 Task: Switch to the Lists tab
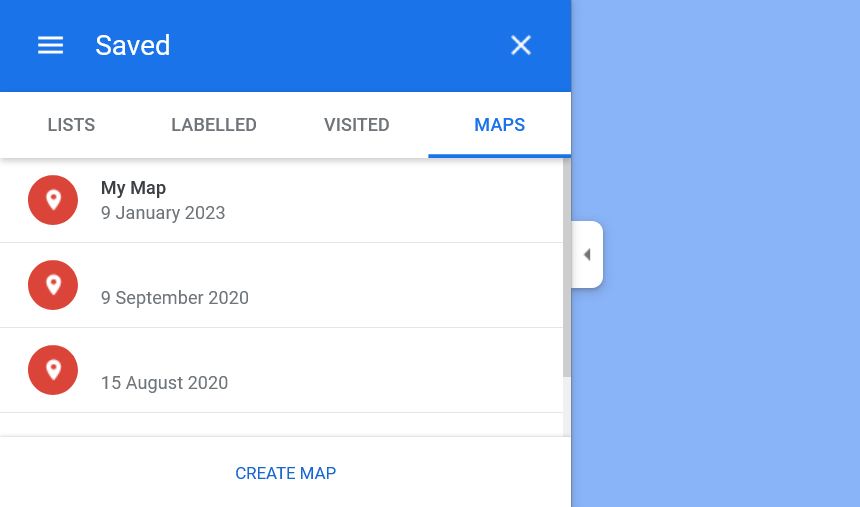(x=71, y=125)
